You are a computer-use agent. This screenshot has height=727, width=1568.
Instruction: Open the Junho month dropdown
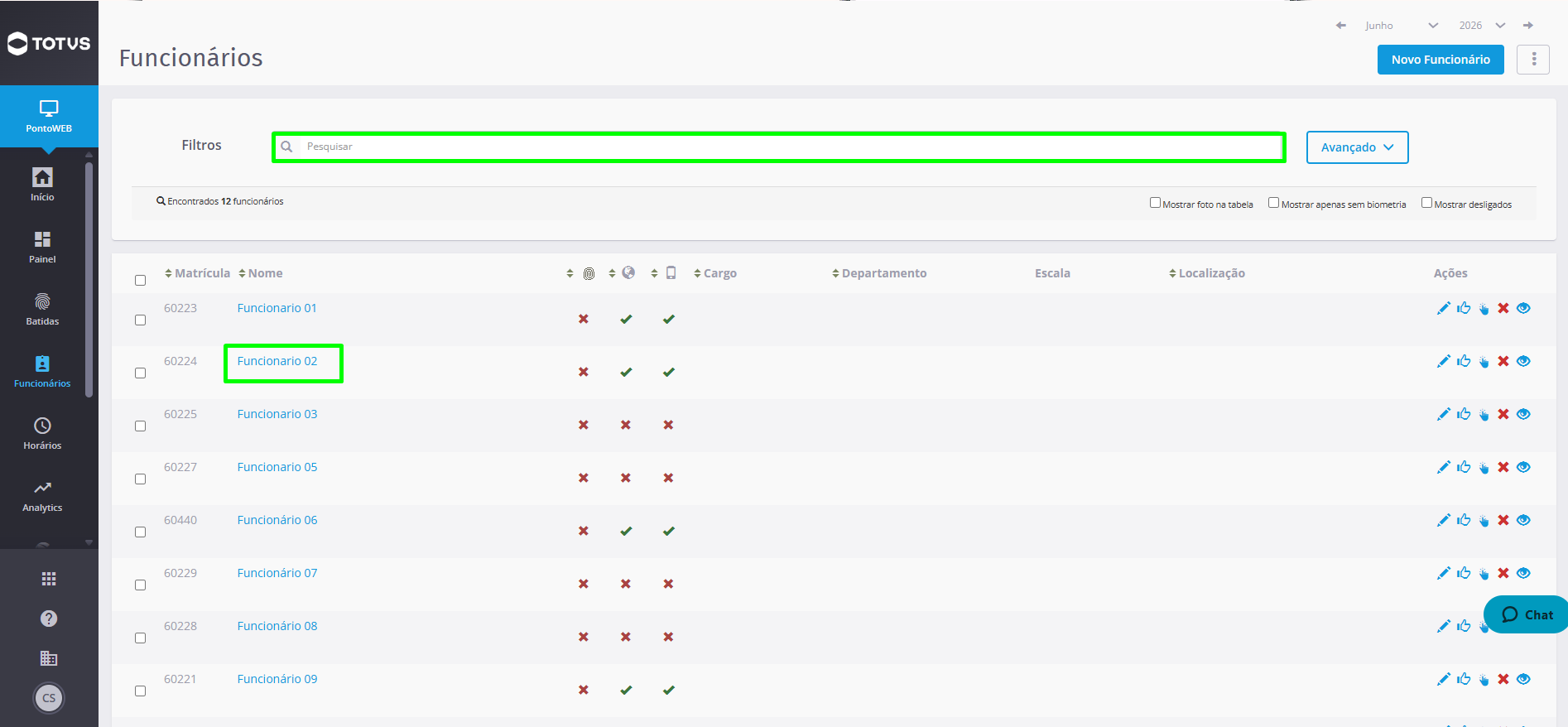pyautogui.click(x=1402, y=26)
